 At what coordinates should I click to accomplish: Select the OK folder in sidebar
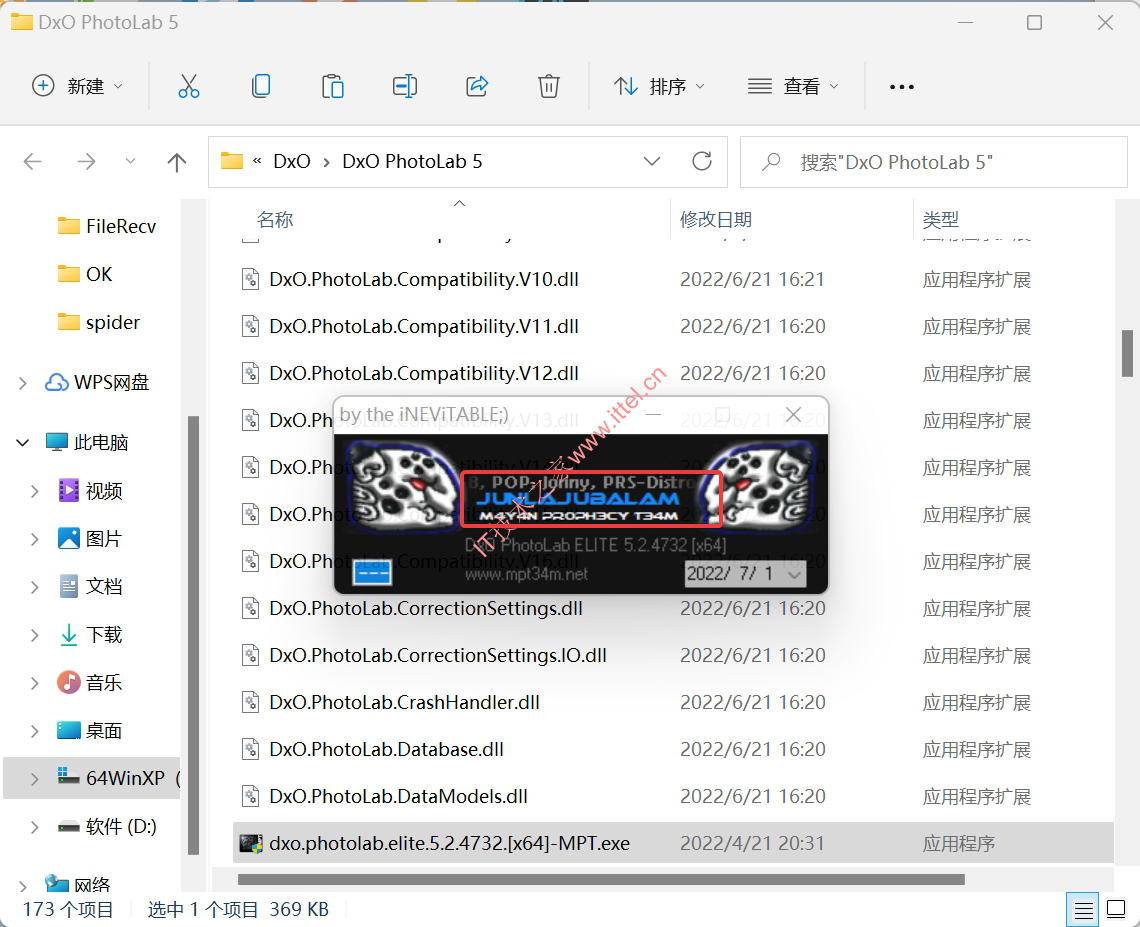85,274
